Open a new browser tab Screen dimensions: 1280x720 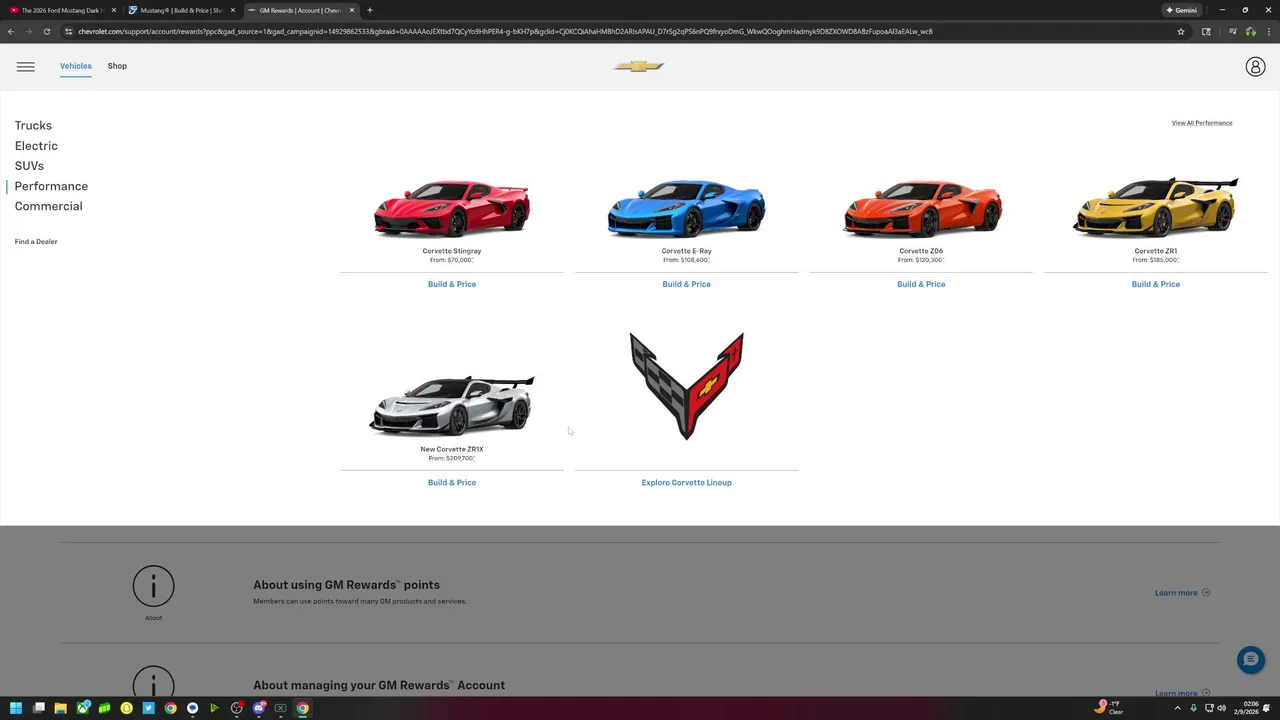pyautogui.click(x=369, y=10)
